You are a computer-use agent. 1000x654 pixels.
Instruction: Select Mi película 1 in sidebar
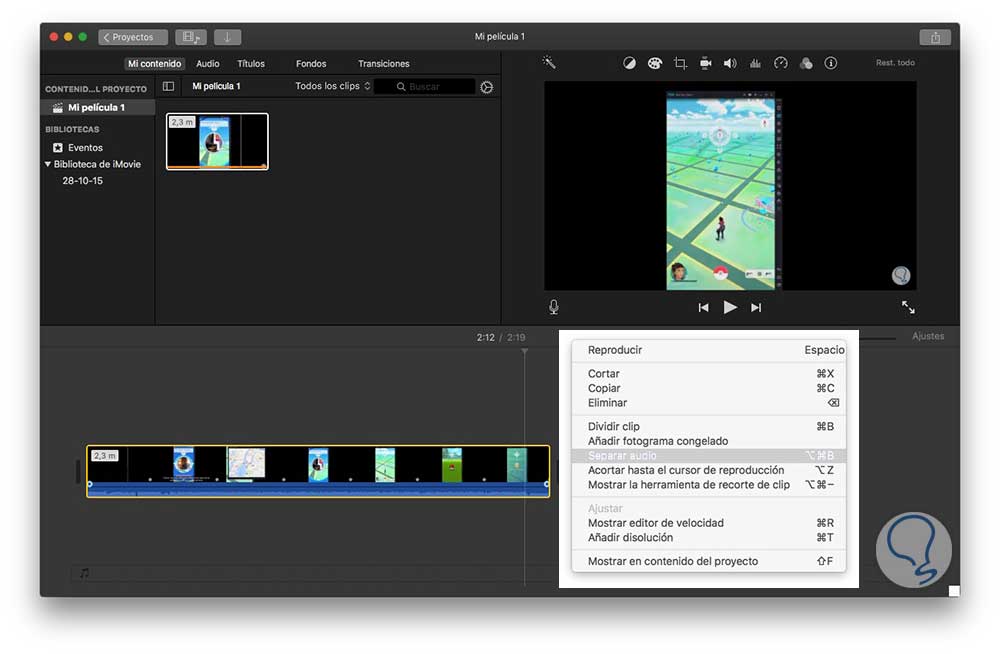[x=98, y=107]
